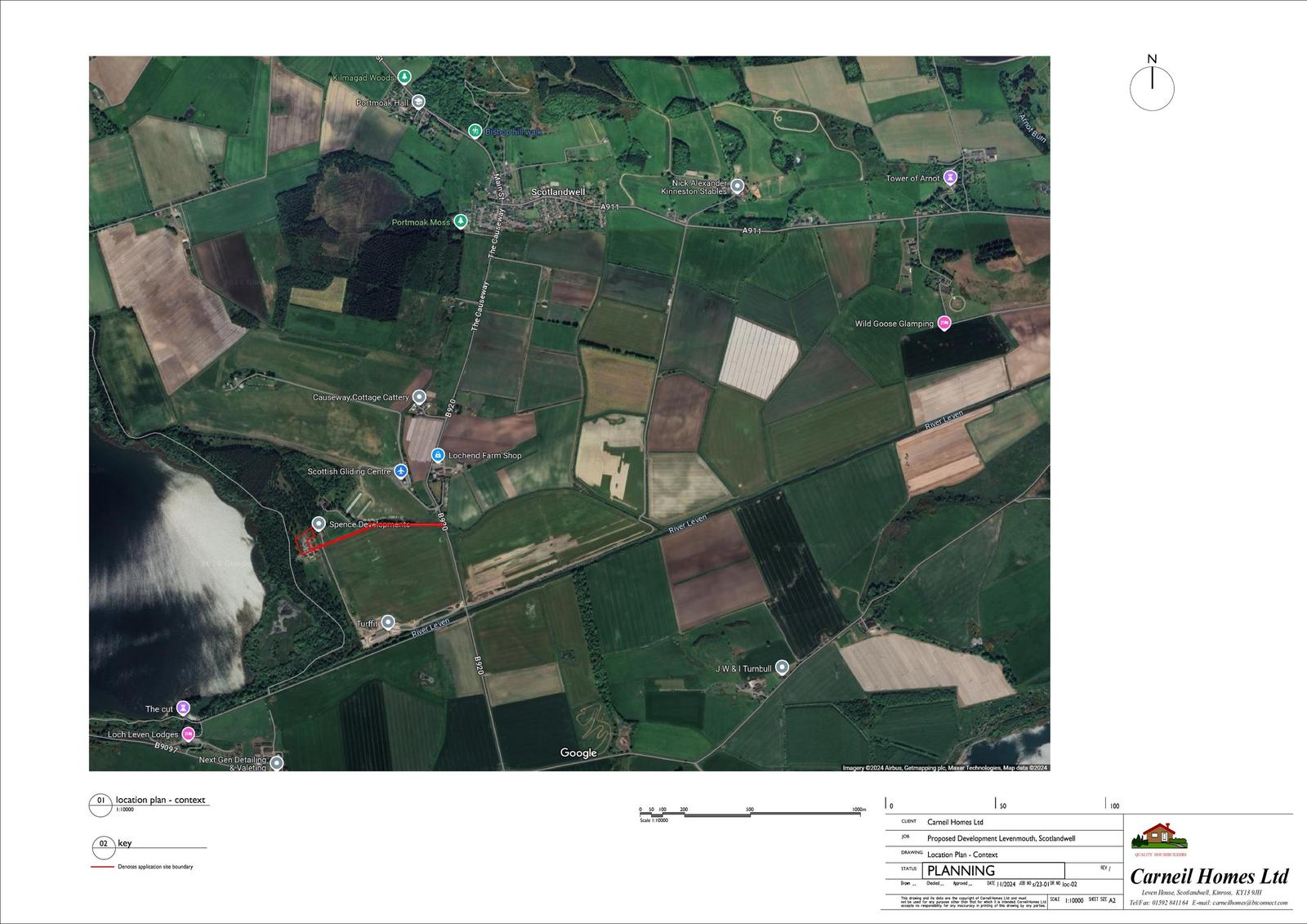
Task: Open the Bishop hill walk hiking marker
Action: (x=475, y=131)
